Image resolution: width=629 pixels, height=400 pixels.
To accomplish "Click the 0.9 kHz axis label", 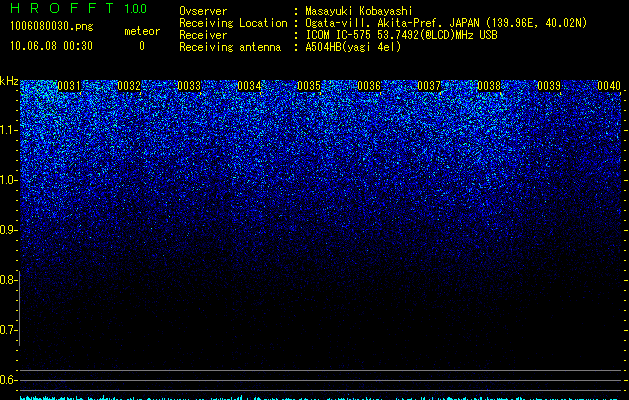I will 8,230.
